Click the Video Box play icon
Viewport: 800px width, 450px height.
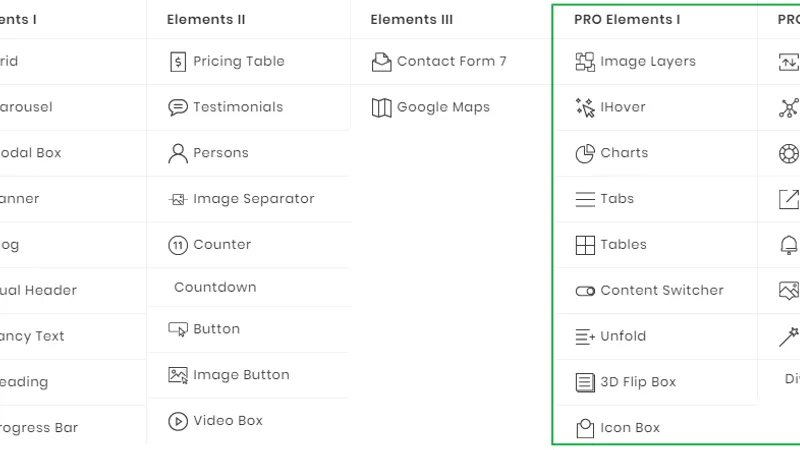pos(178,421)
